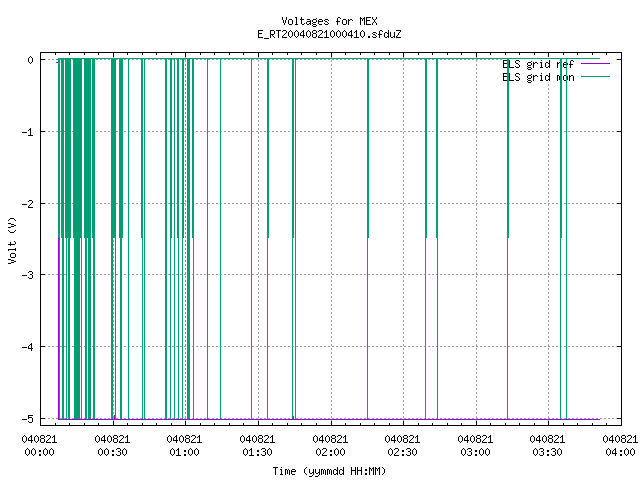Click the x-axis tick label '04:00'

(620, 452)
